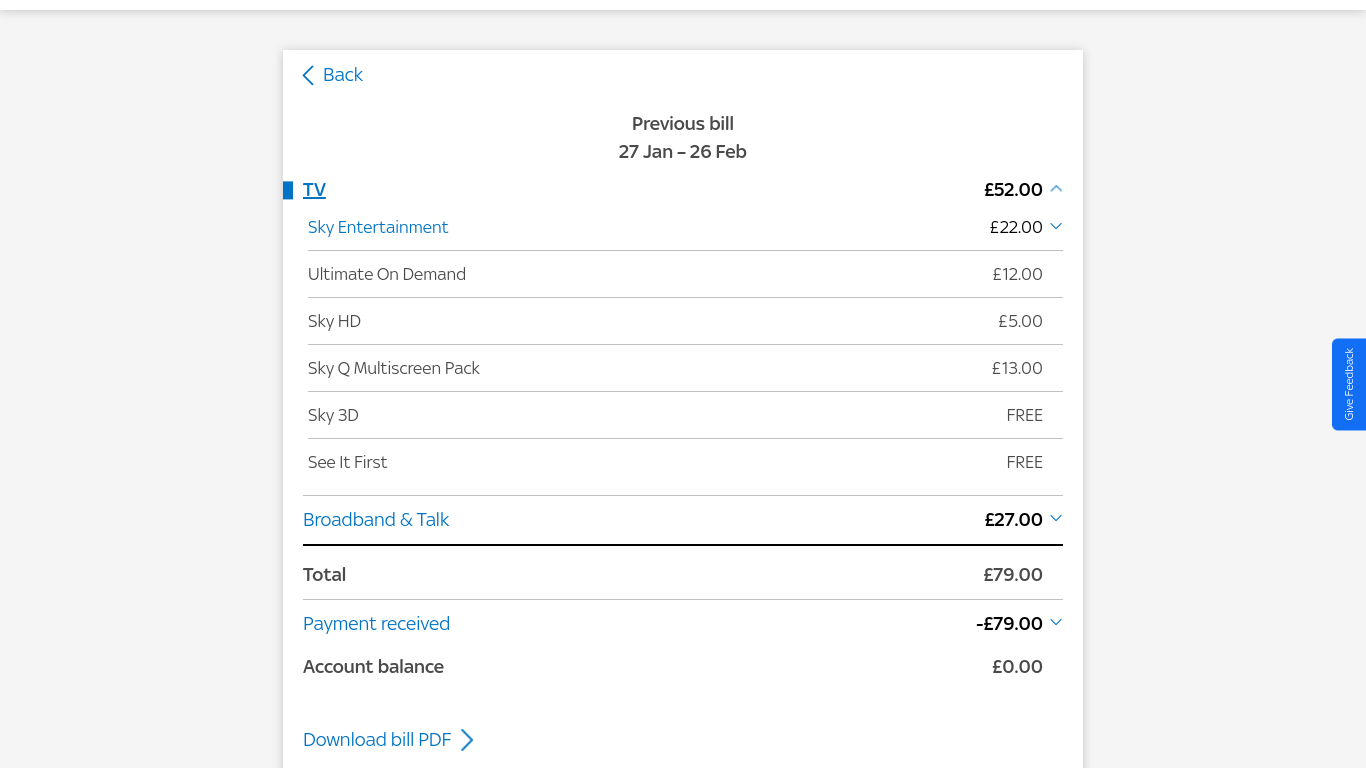Download the bill PDF
This screenshot has width=1366, height=768.
[x=377, y=740]
